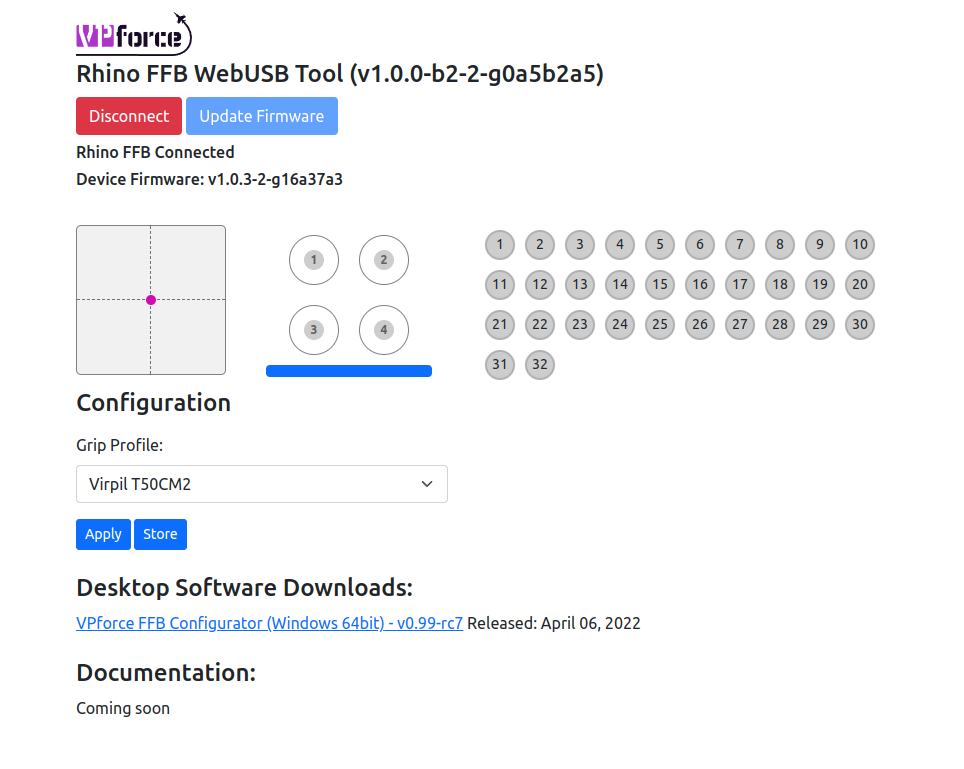This screenshot has height=769, width=964.
Task: Click button indicator 15
Action: pos(660,285)
